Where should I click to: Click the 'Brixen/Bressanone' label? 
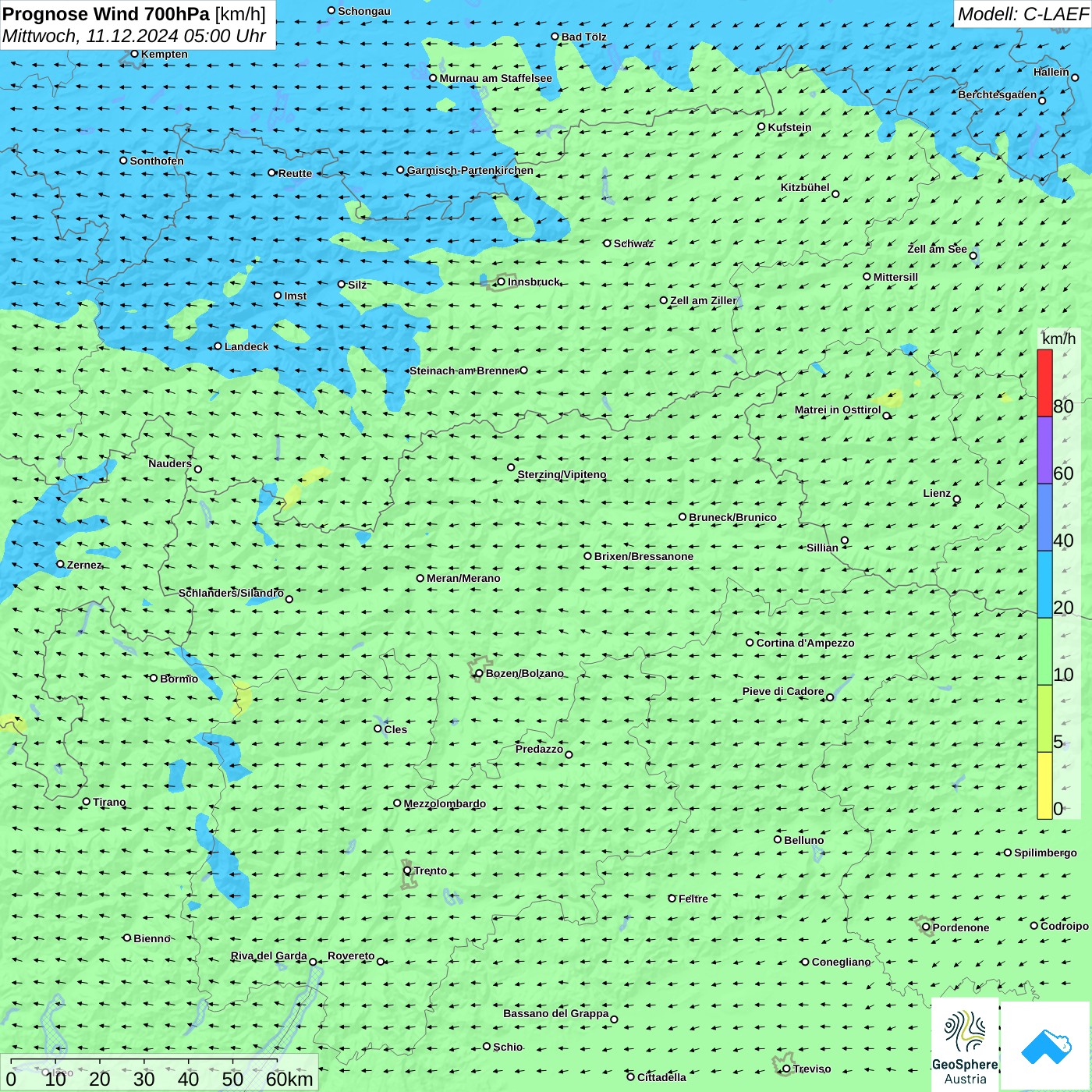click(643, 556)
